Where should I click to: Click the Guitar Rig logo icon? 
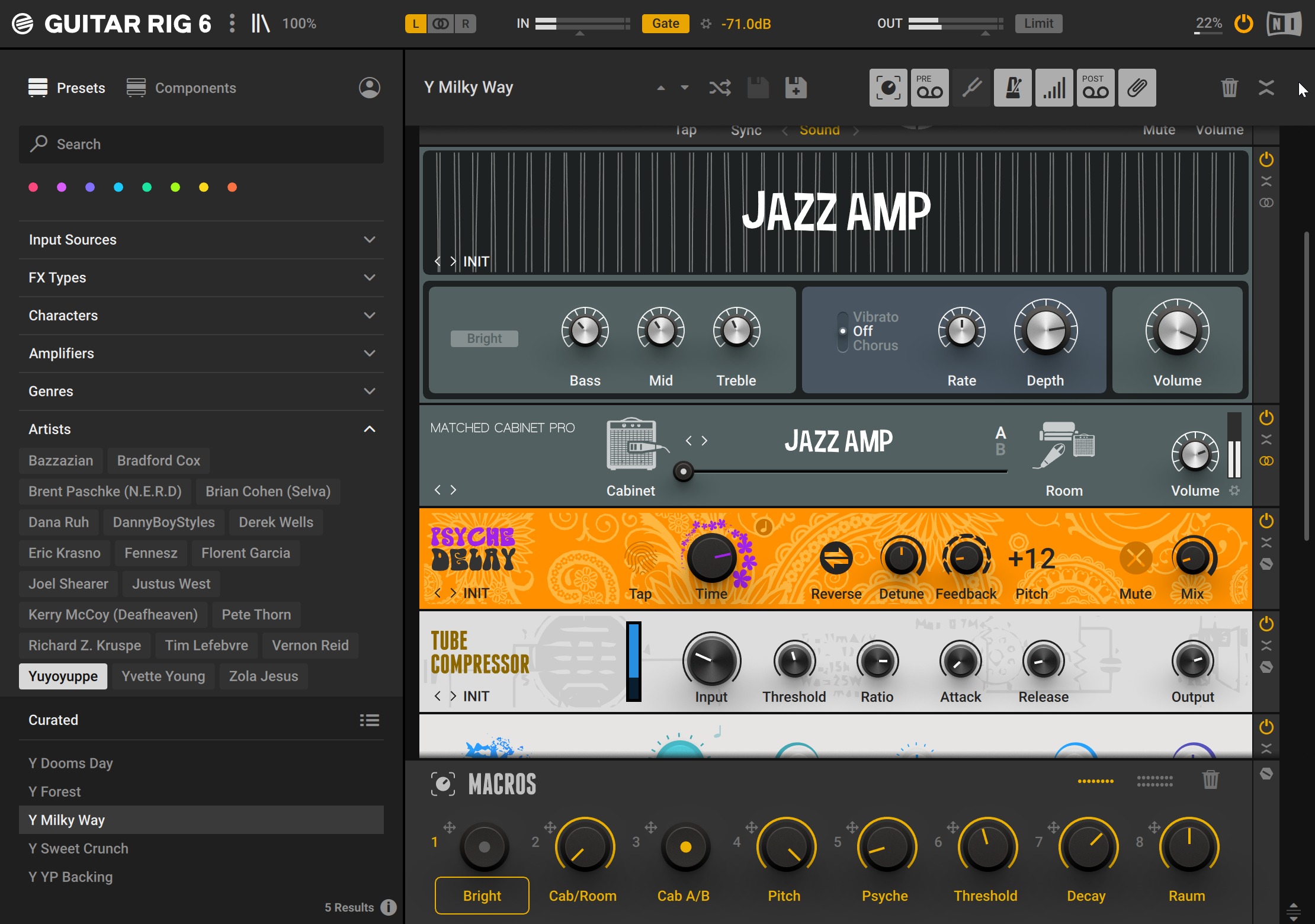pos(23,24)
